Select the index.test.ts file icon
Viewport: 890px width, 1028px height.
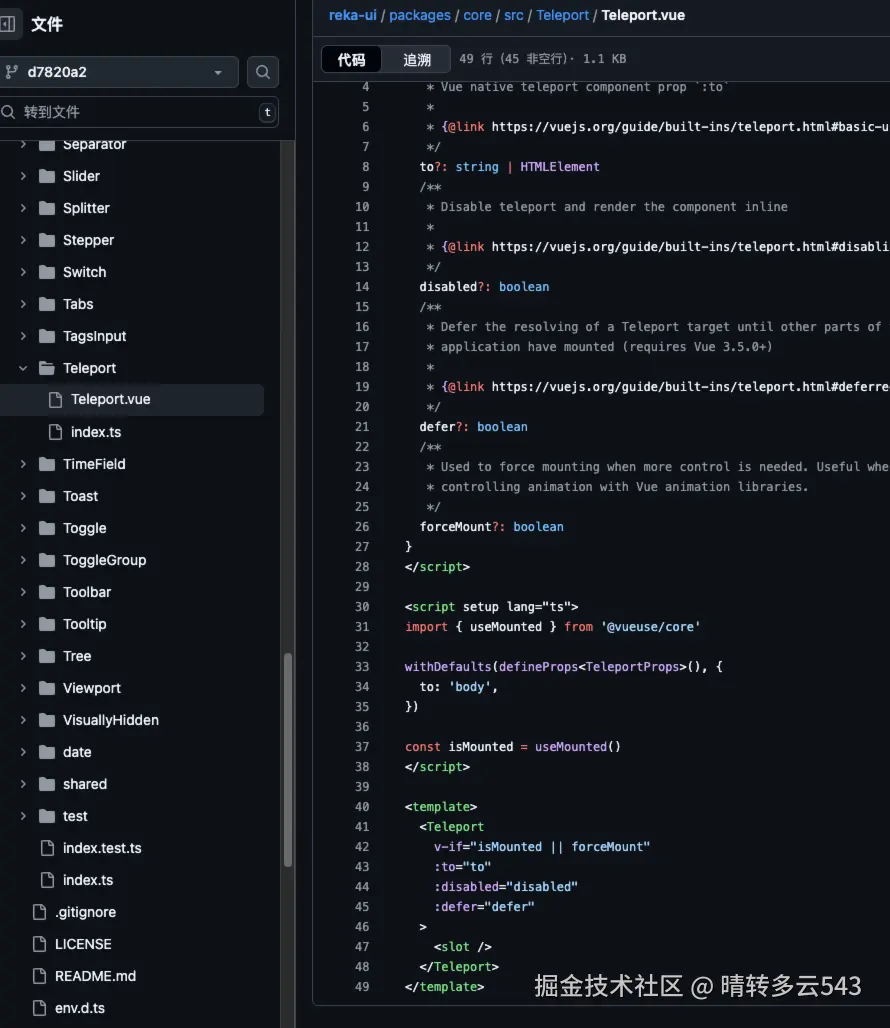click(x=47, y=848)
